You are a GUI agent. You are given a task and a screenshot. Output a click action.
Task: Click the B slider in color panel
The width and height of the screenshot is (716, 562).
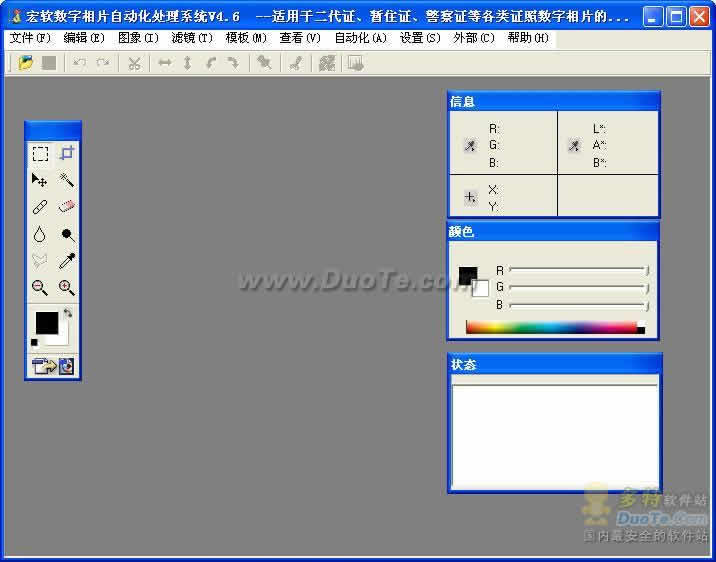click(x=579, y=305)
